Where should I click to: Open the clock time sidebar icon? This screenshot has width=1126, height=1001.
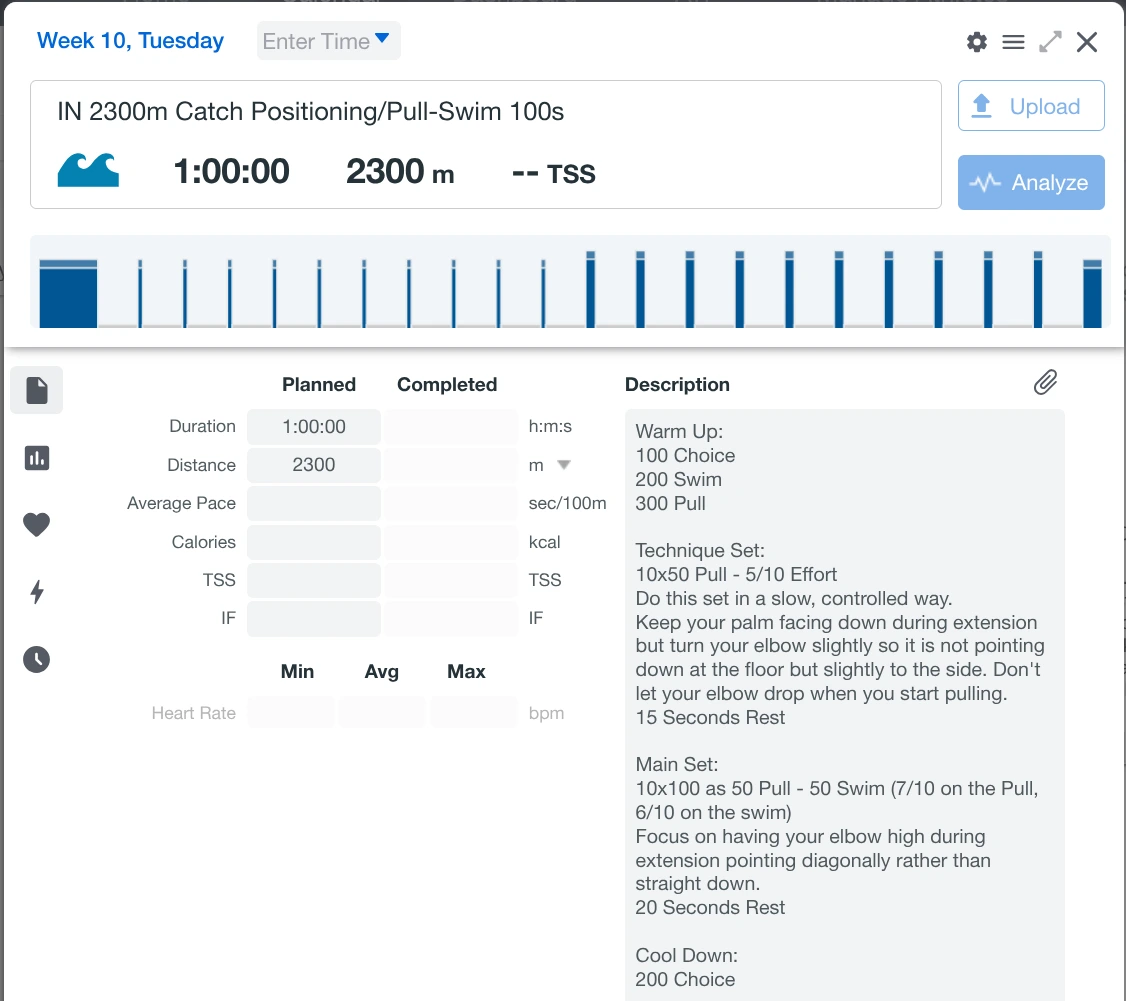click(37, 659)
